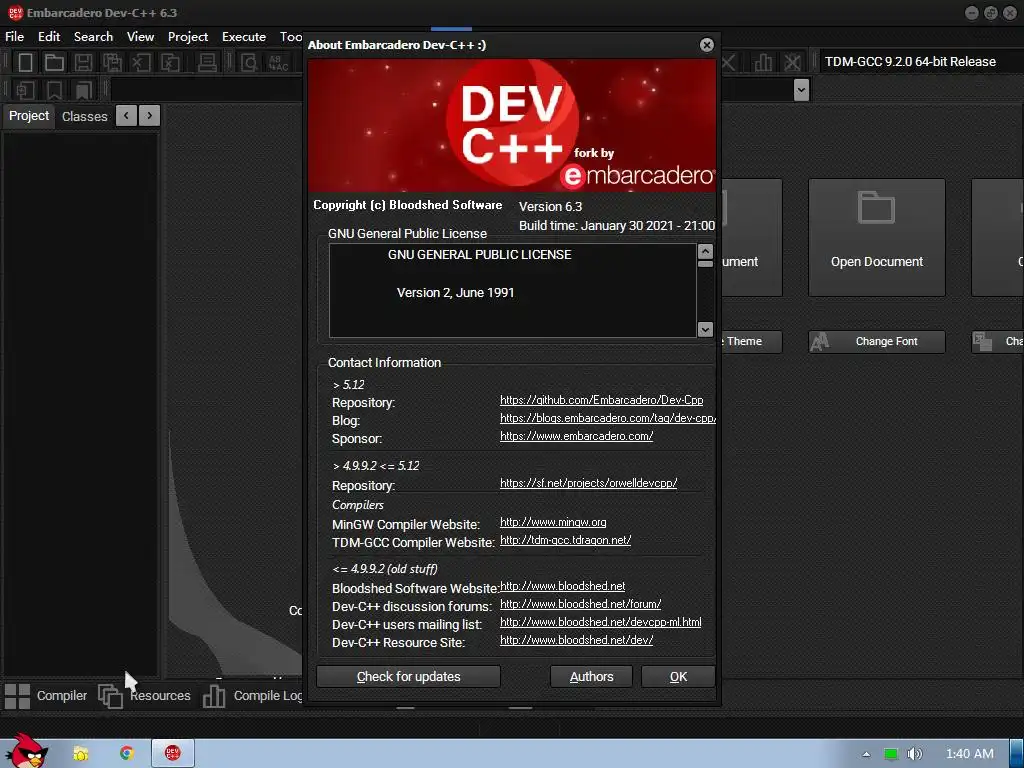The image size is (1024, 768).
Task: Close the About Embarcadero Dev-C++ dialog
Action: point(707,44)
